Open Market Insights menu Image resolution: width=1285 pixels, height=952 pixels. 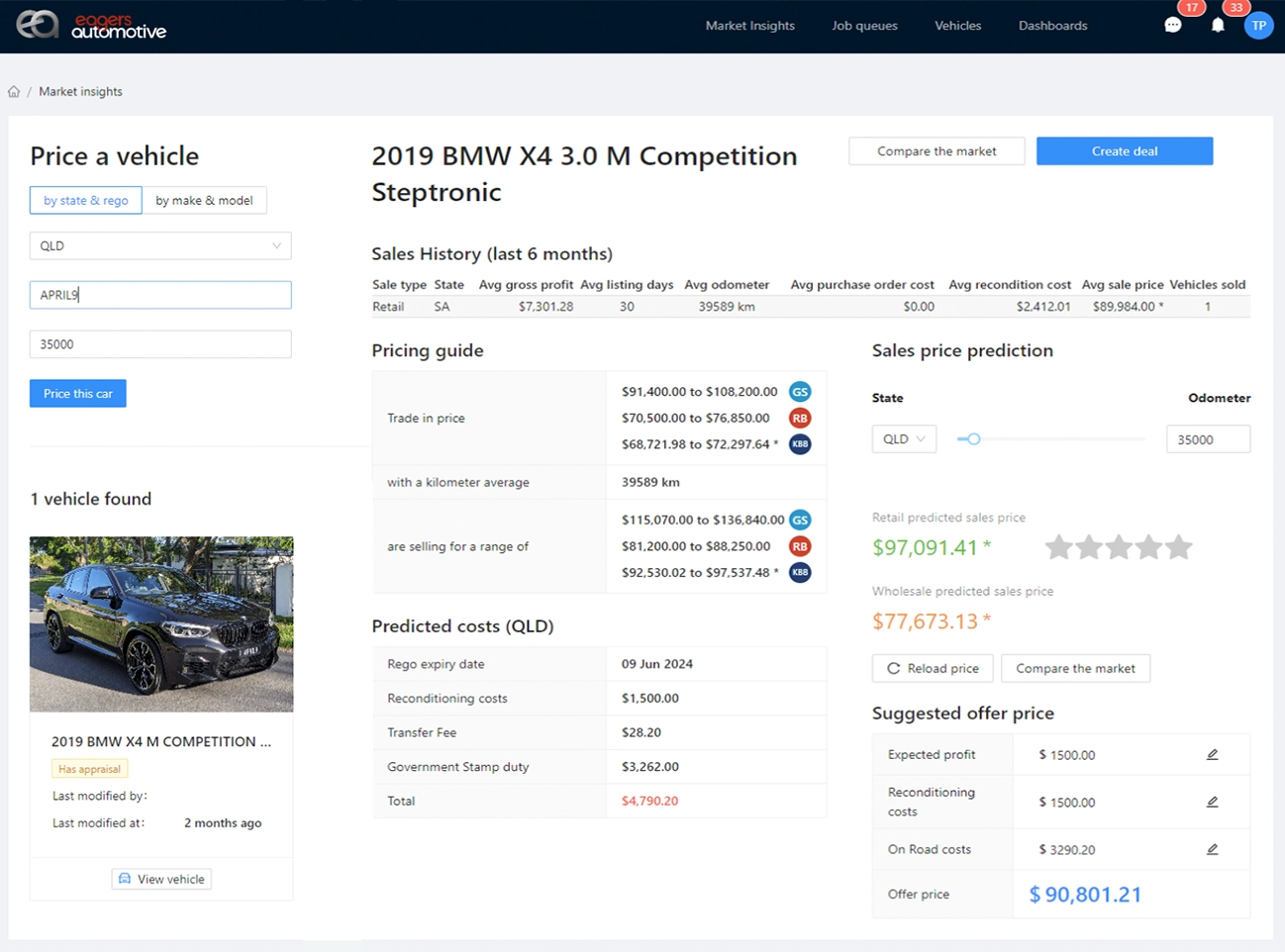click(749, 26)
